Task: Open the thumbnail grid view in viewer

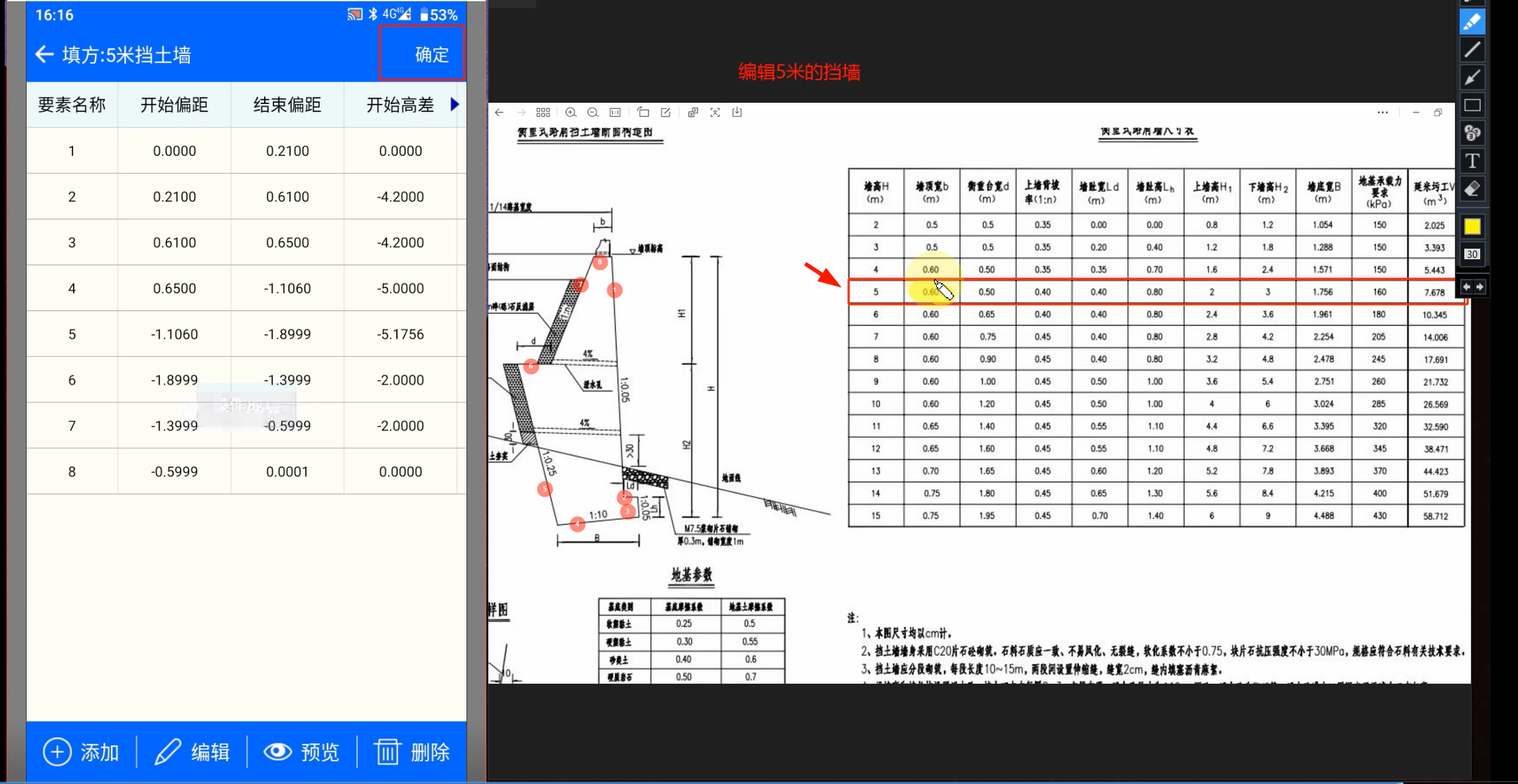Action: [x=543, y=112]
